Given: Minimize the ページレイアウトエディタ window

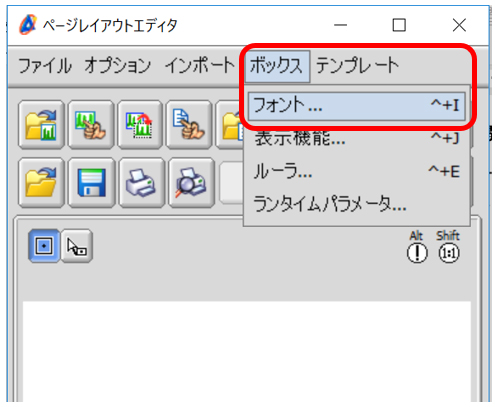Looking at the screenshot, I should (340, 25).
